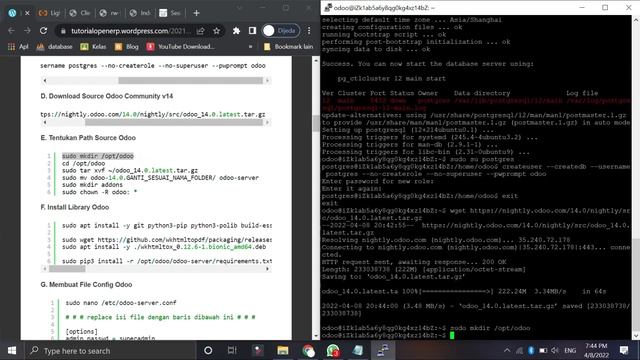Screen dimensions: 640x360
Task: Click the terminal window scroll down arrow
Action: [x=636, y=336]
